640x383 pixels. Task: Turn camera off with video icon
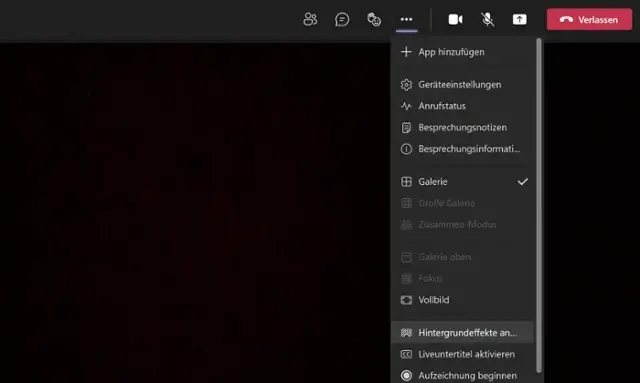point(456,19)
